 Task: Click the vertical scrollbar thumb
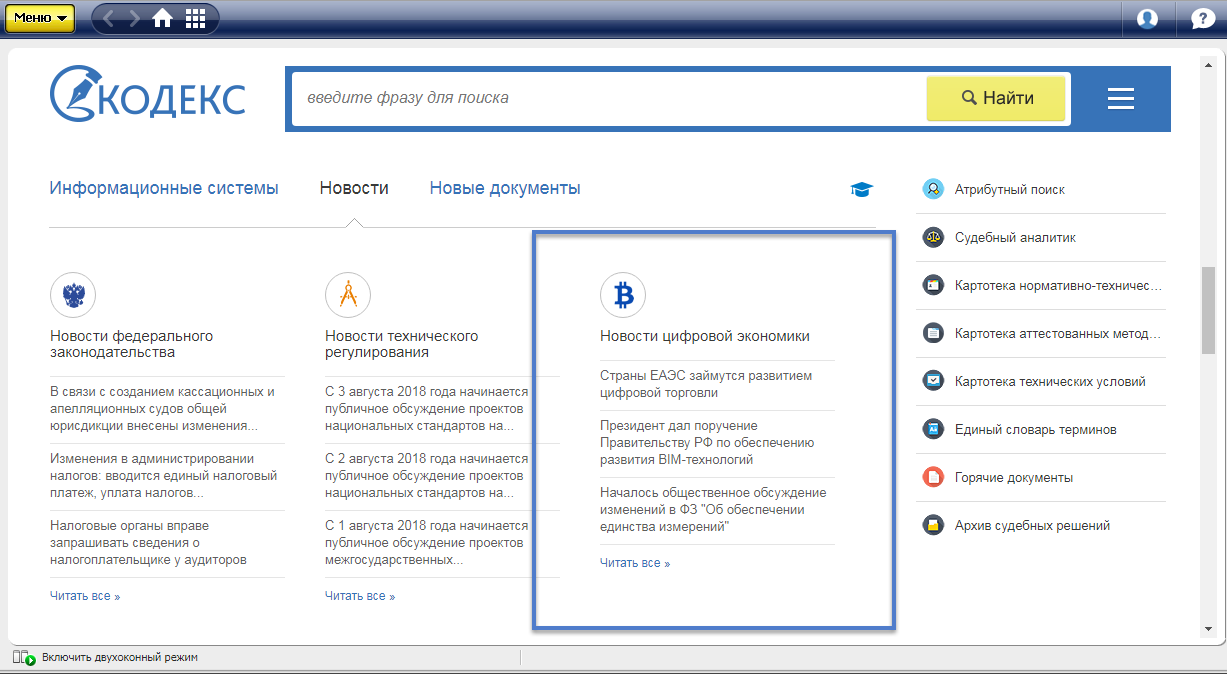(1208, 310)
